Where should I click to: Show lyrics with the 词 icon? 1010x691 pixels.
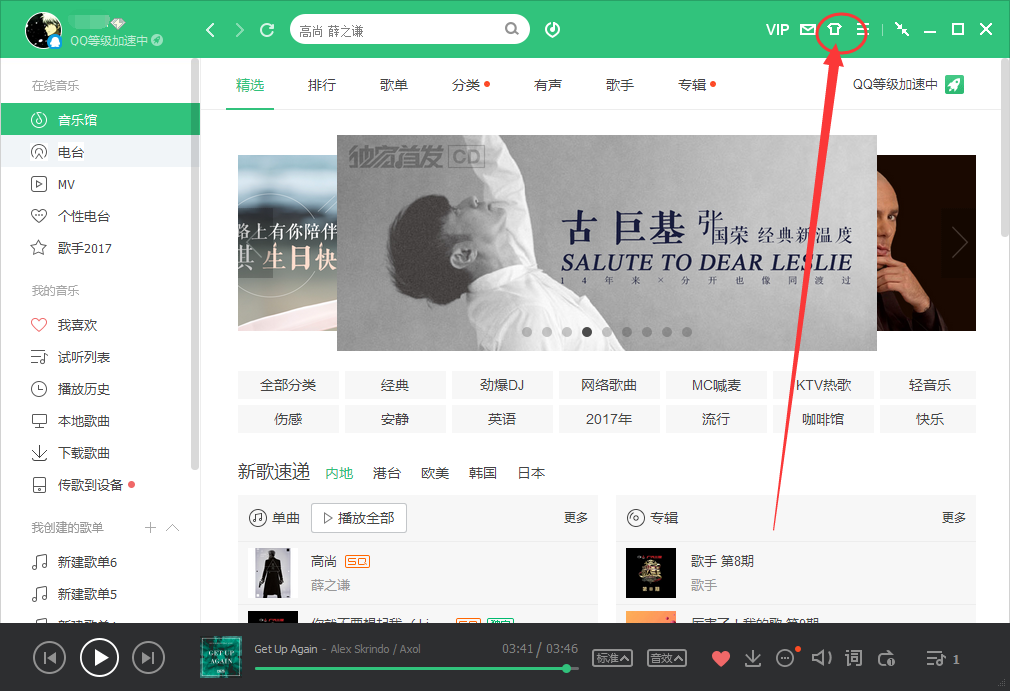(853, 658)
